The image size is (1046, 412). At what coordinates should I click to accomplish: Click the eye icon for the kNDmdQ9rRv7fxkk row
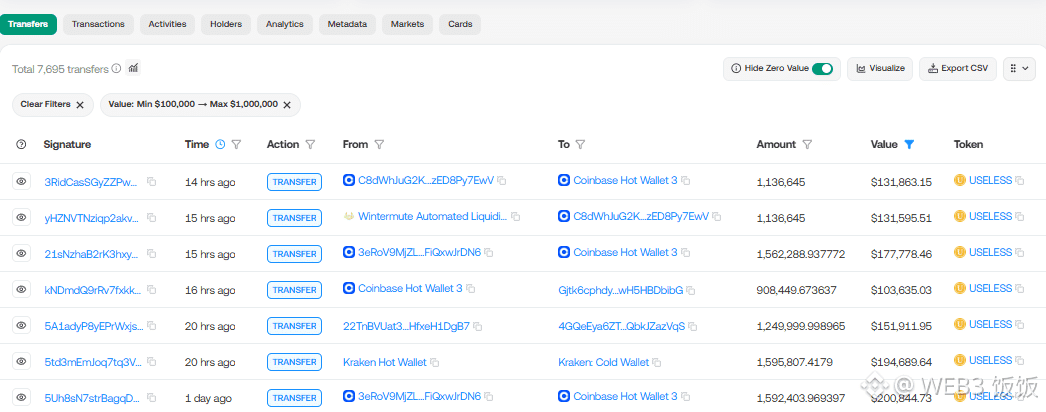click(x=21, y=289)
